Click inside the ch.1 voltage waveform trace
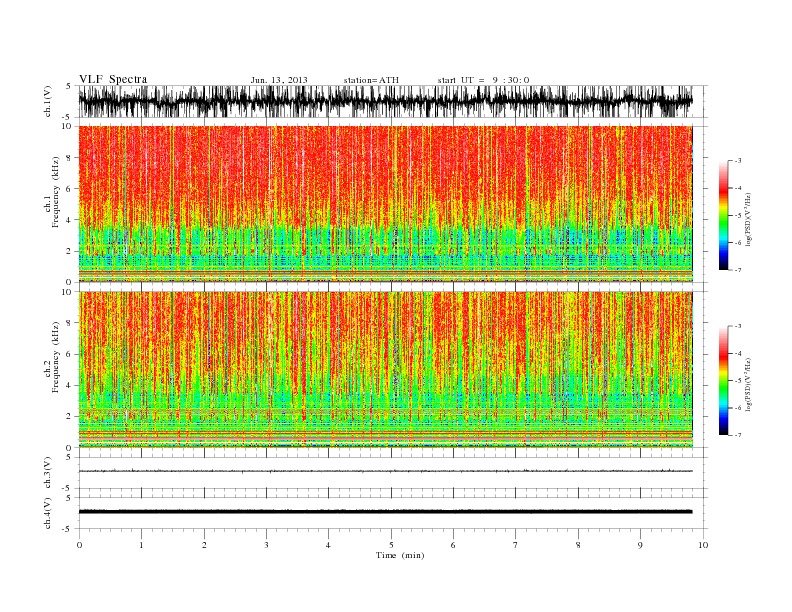This screenshot has width=792, height=612. coord(385,101)
